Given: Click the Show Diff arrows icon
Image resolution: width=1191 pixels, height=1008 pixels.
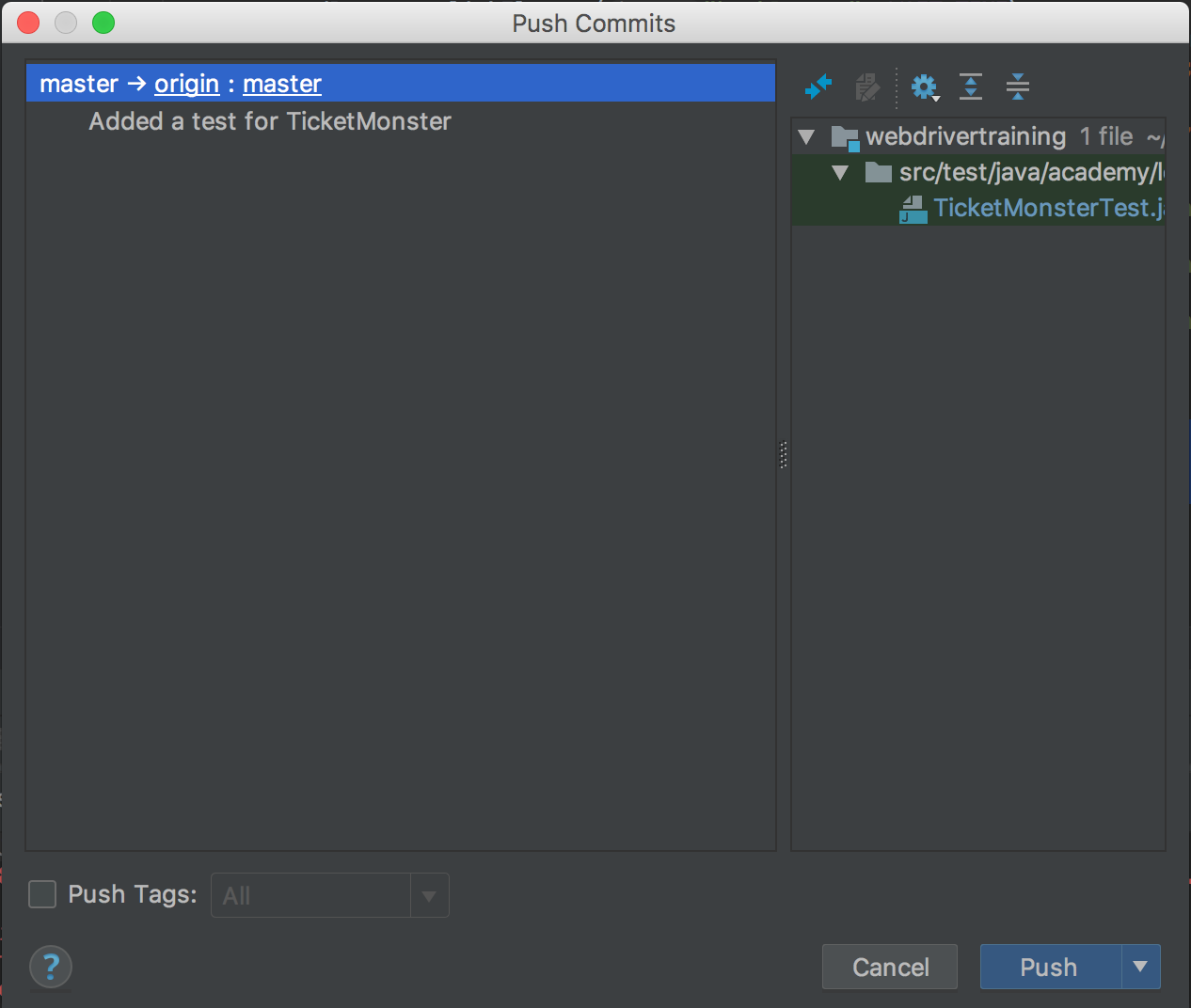Looking at the screenshot, I should click(x=818, y=87).
